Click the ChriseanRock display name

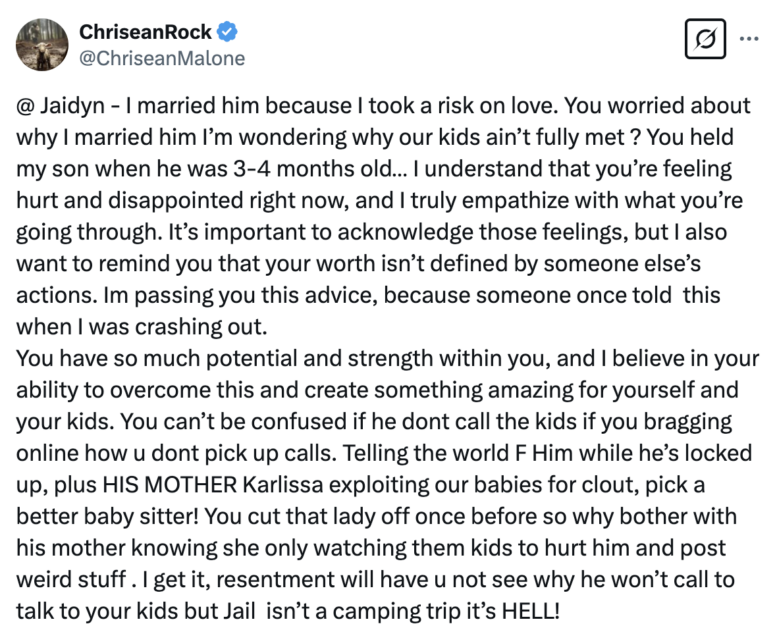pos(145,32)
